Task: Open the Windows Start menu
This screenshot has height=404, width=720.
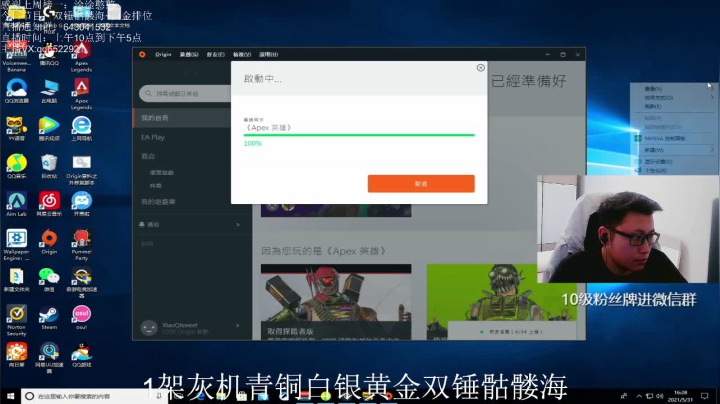Action: [x=10, y=396]
